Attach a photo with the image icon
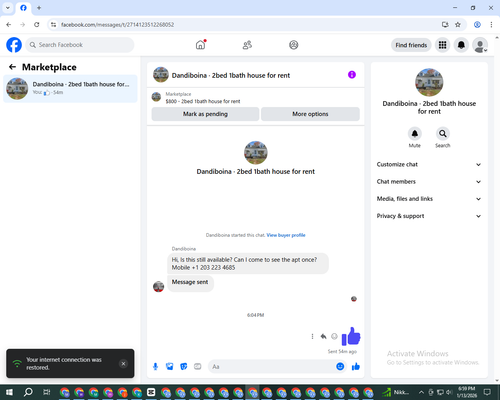The width and height of the screenshot is (500, 400). click(x=170, y=367)
